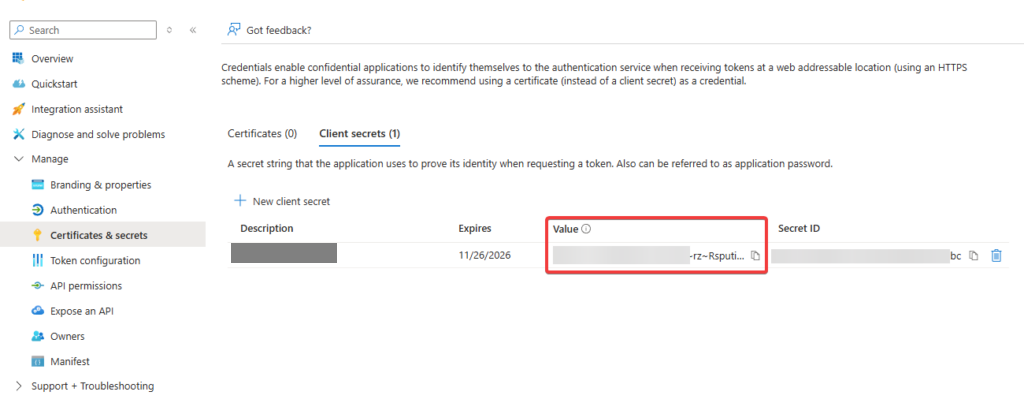Go to Token configuration page
Screen dimensions: 1024x414
pos(95,261)
